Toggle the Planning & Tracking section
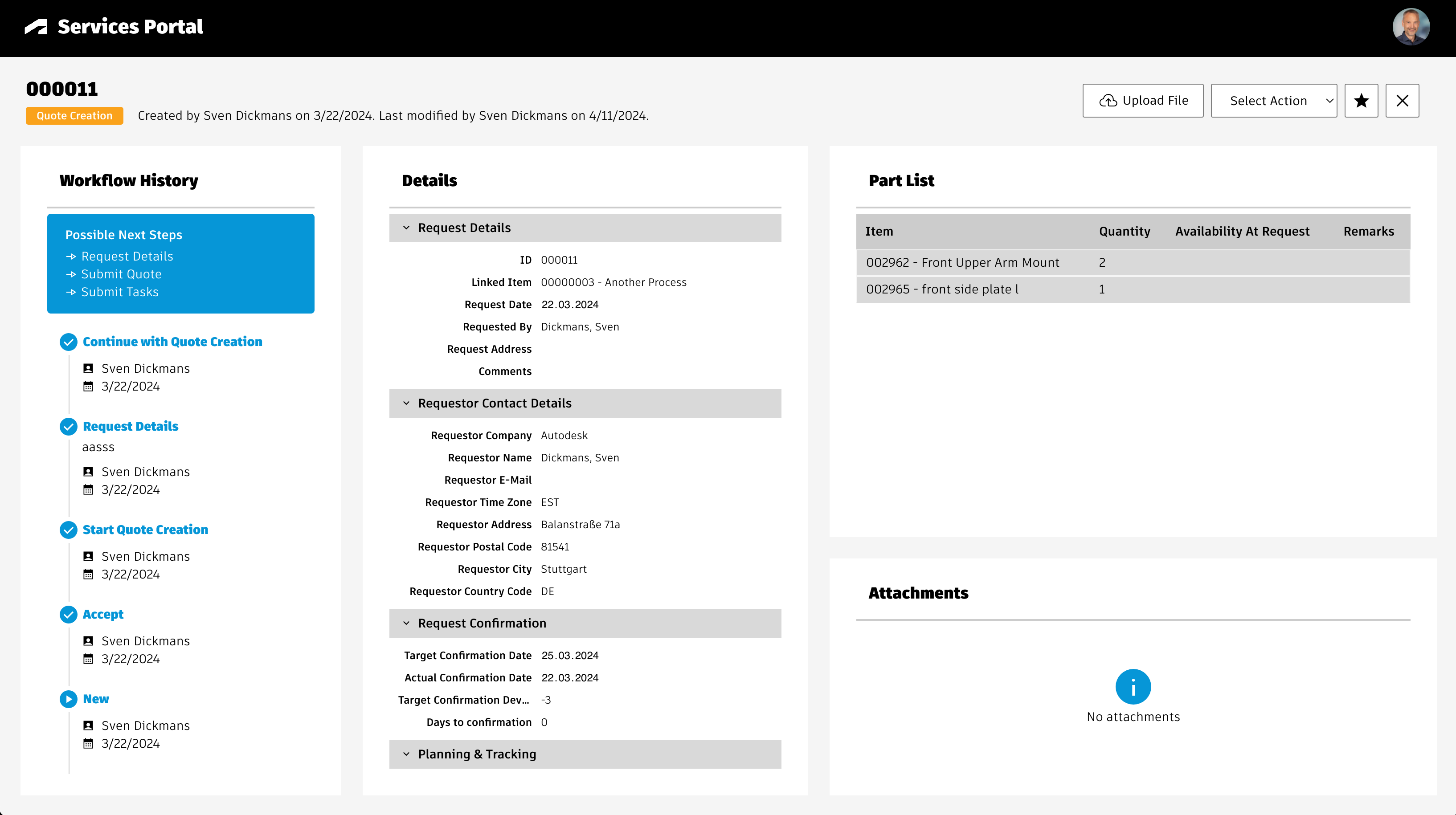 406,754
